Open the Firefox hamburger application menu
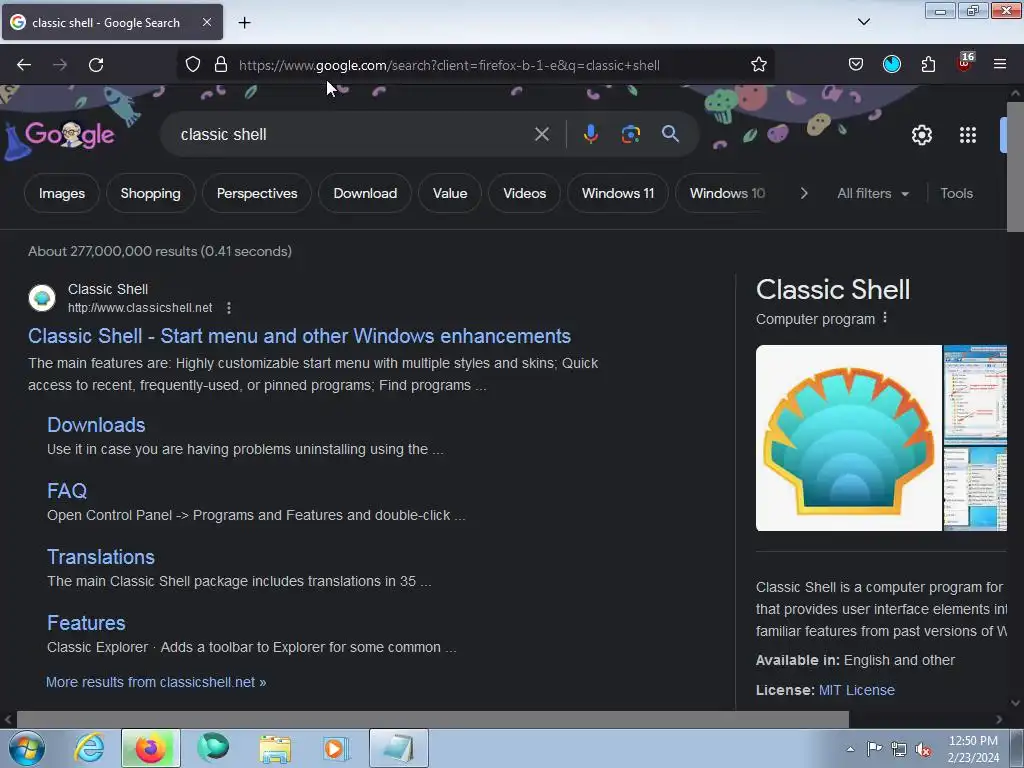This screenshot has height=768, width=1024. coord(1000,65)
